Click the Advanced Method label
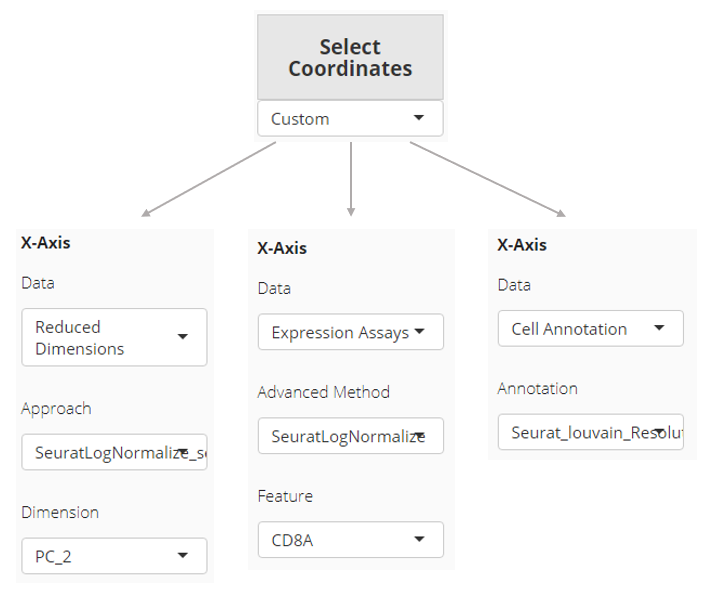 coord(323,392)
